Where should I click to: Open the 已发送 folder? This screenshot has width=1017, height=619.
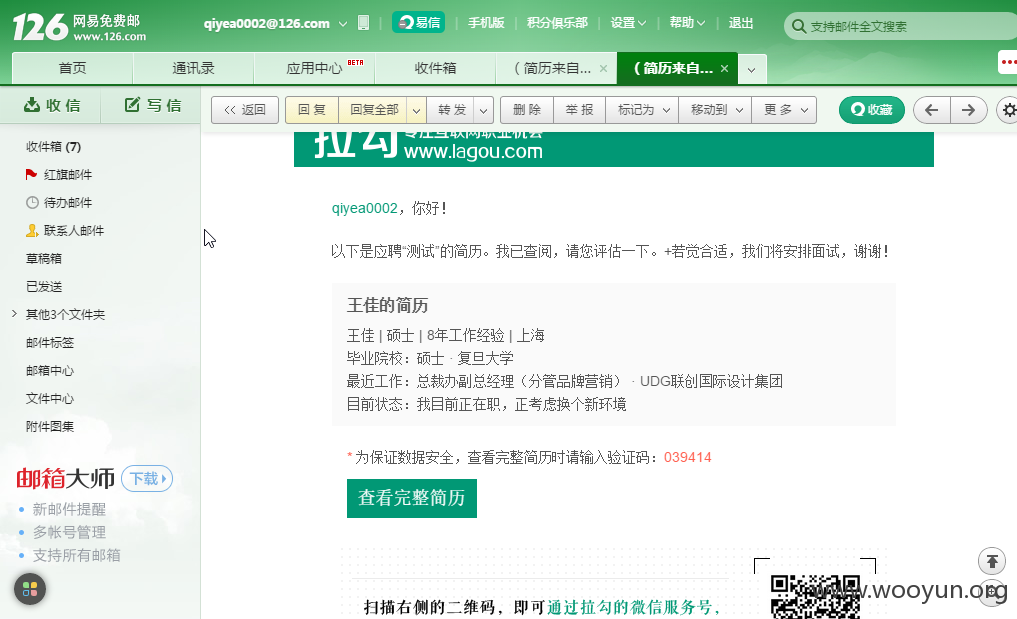click(x=44, y=286)
